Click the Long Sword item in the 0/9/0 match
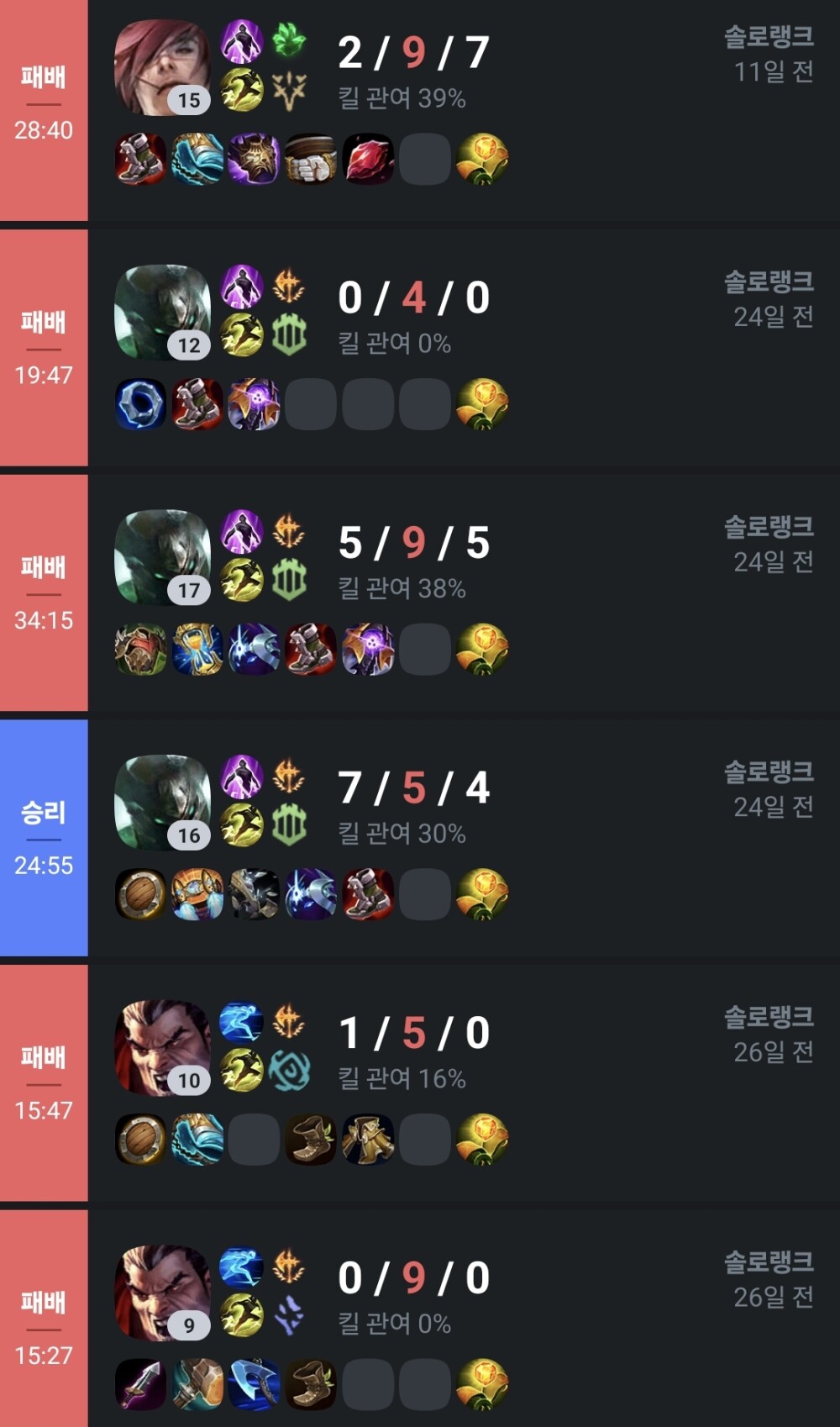 [x=140, y=1384]
